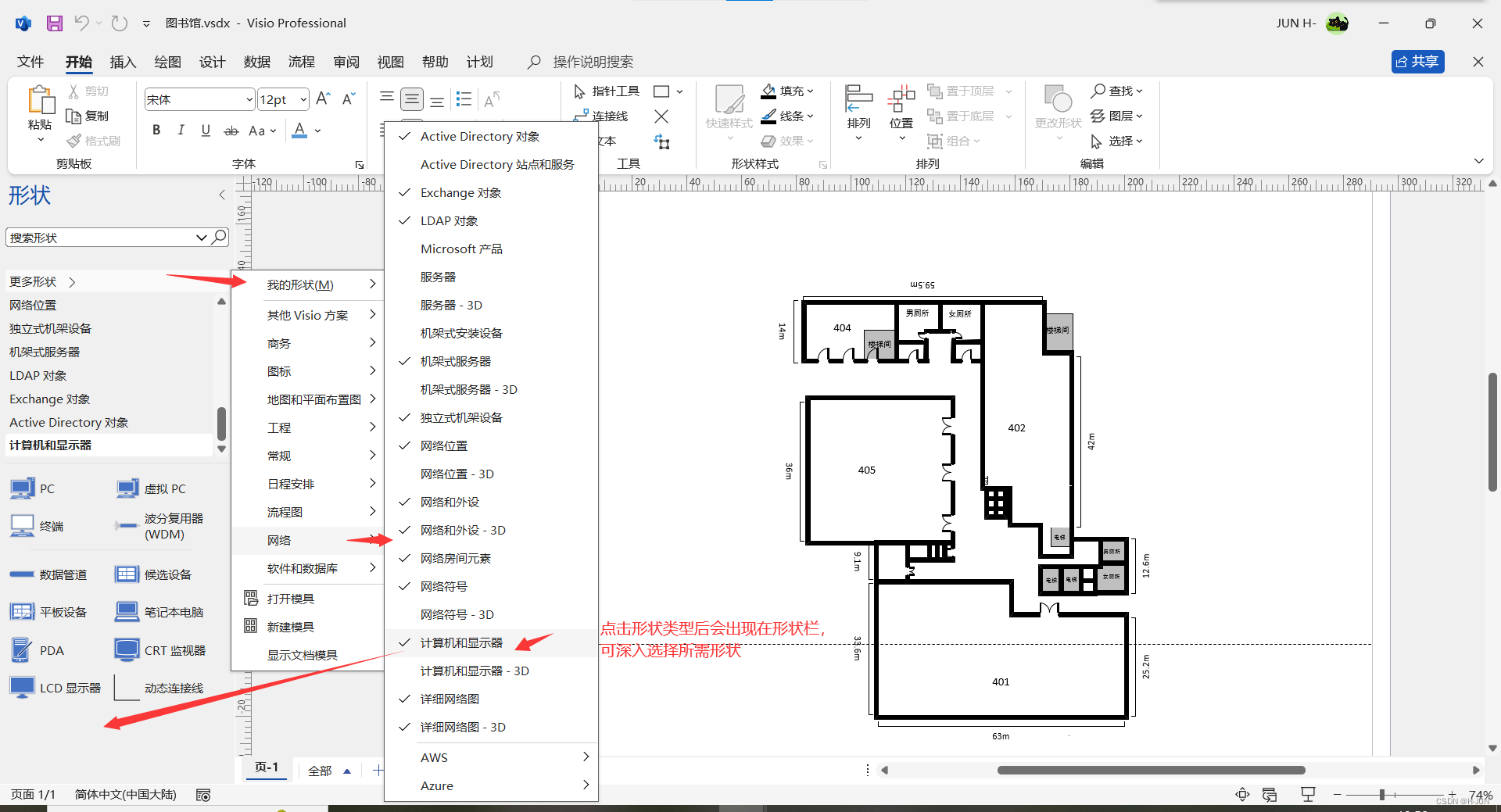This screenshot has height=812, width=1501.
Task: Uncheck the 机架式服务器 stencil
Action: (x=492, y=361)
